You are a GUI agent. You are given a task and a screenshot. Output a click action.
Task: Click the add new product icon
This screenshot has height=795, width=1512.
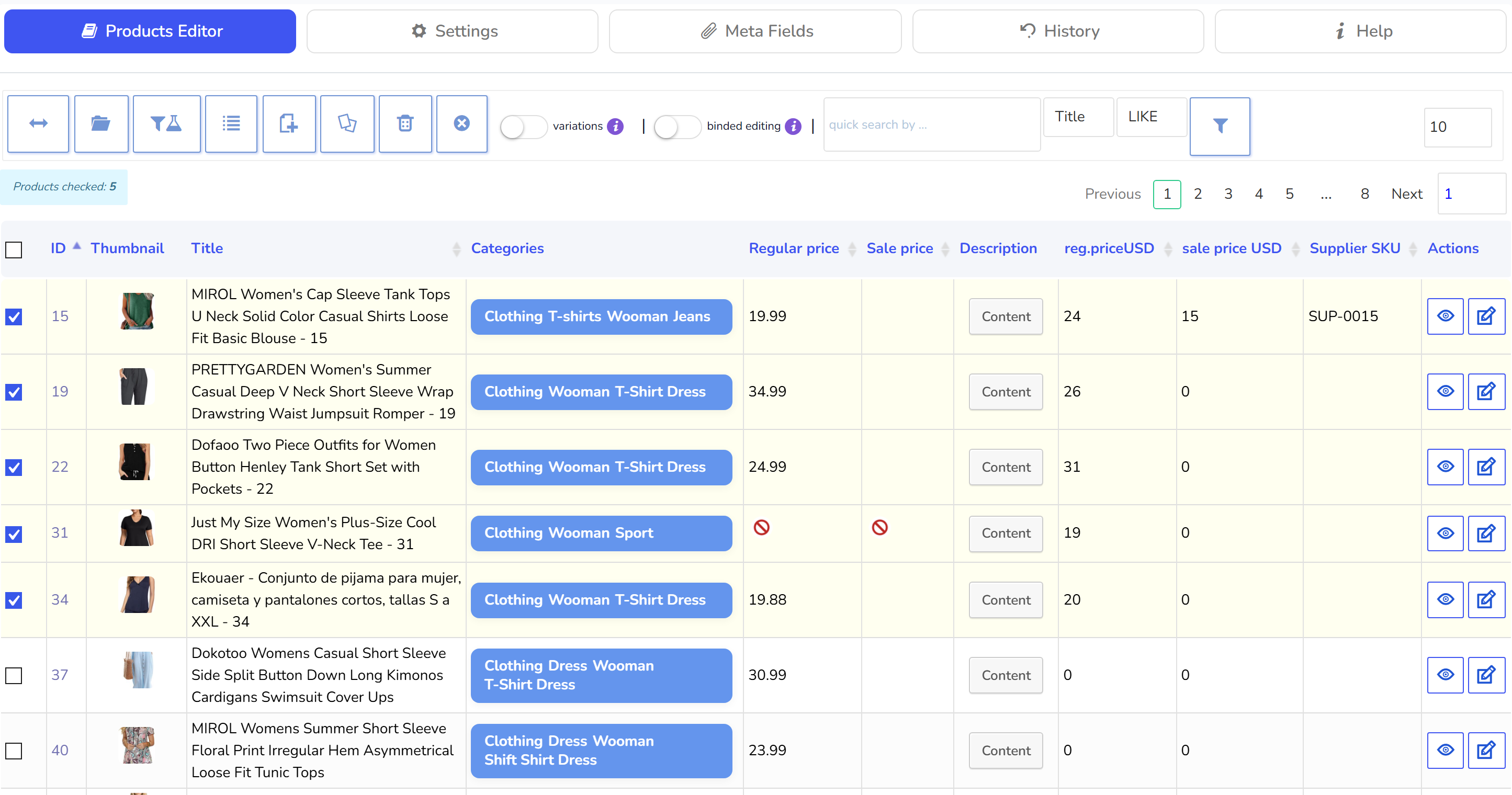click(x=289, y=124)
